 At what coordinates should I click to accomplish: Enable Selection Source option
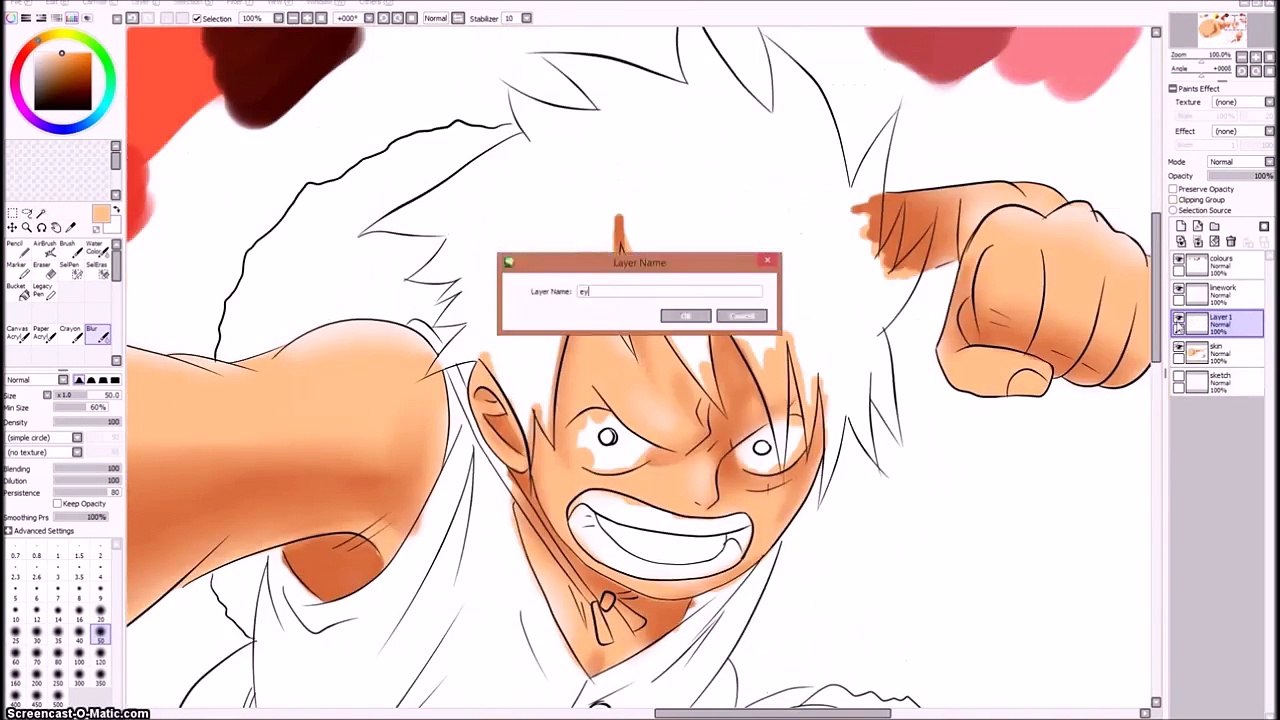1173,211
